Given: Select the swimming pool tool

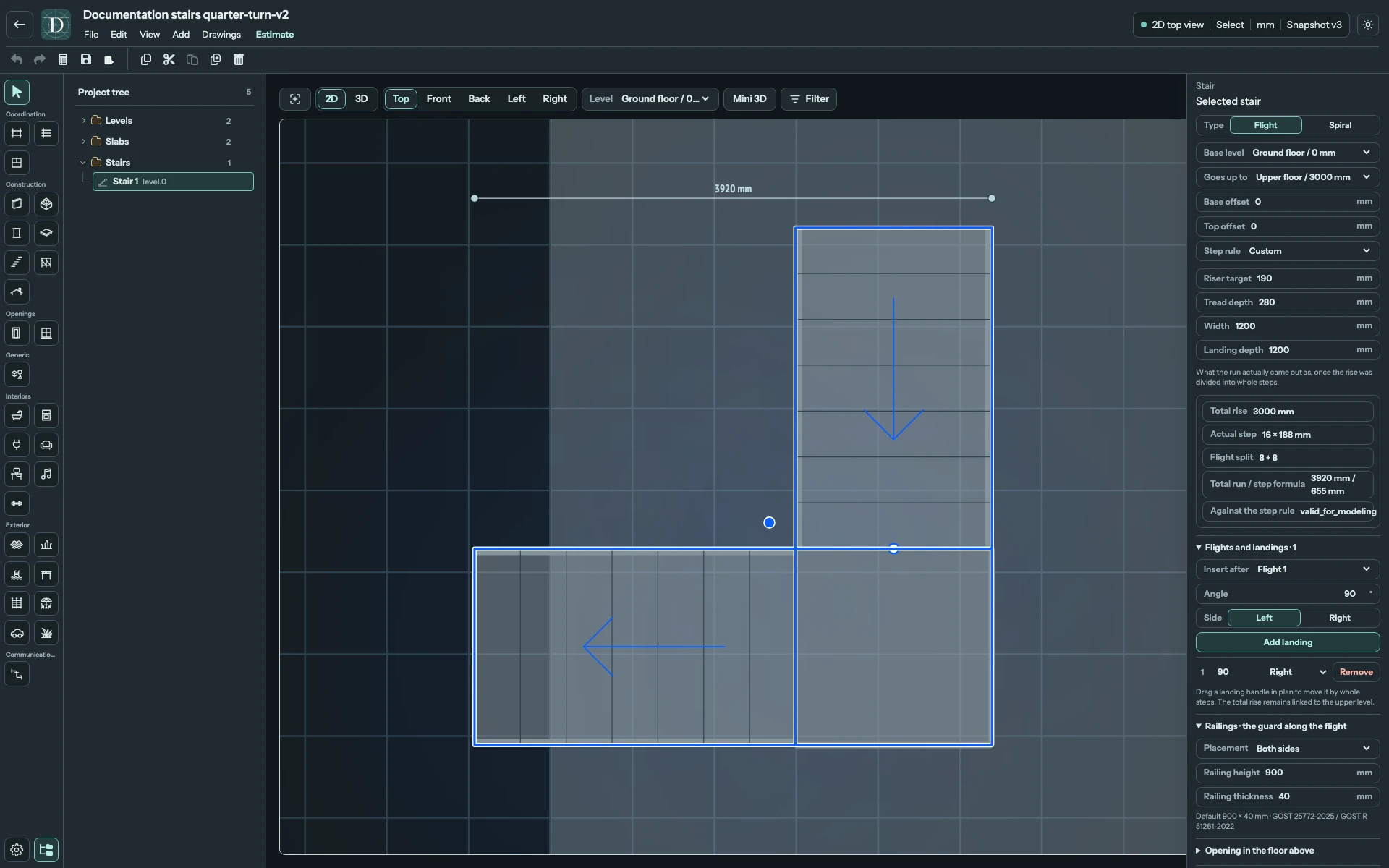Looking at the screenshot, I should [x=17, y=574].
